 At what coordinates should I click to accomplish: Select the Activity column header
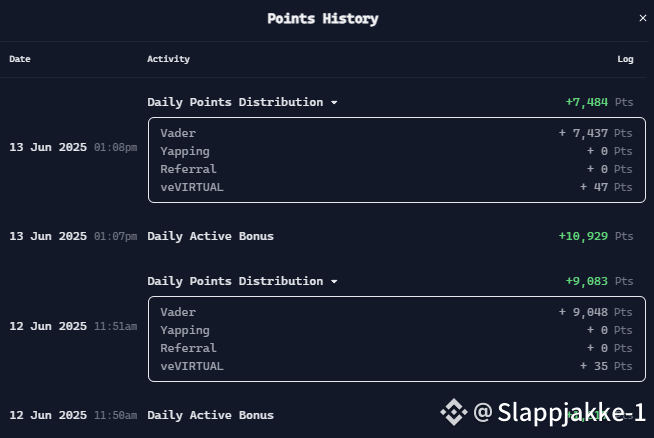[x=168, y=59]
